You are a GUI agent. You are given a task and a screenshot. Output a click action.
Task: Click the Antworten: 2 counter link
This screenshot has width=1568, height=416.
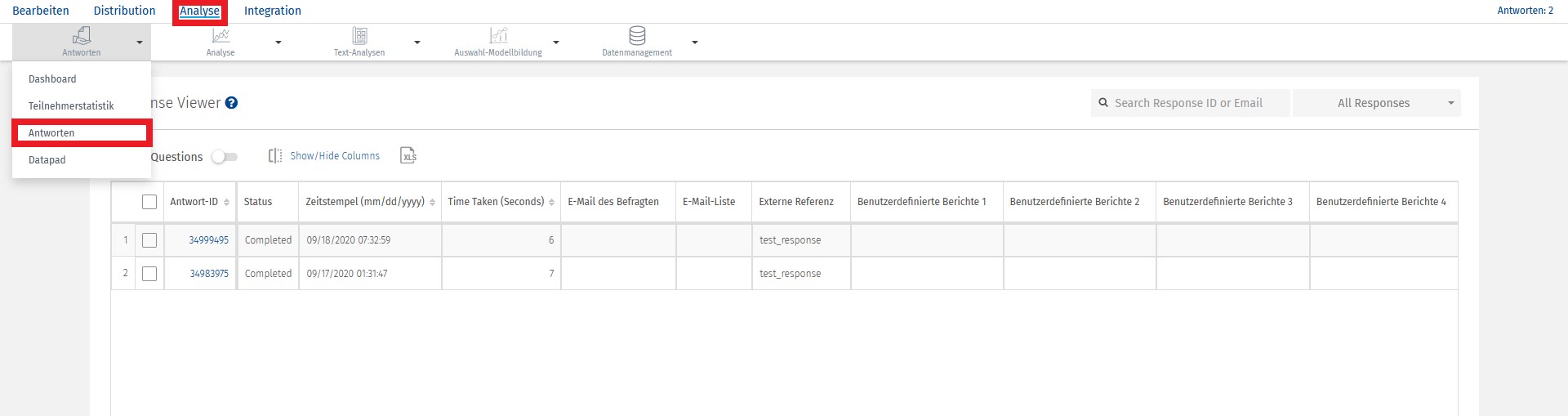[x=1525, y=11]
